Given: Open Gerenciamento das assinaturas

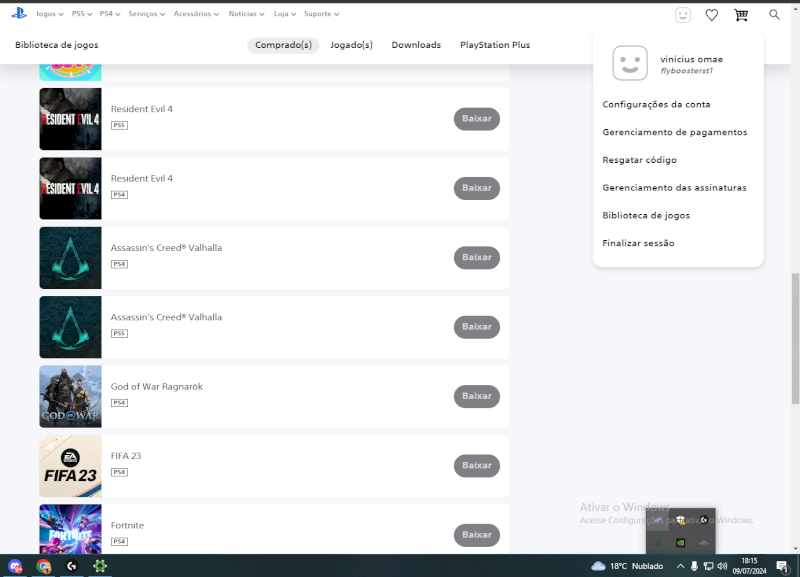Looking at the screenshot, I should tap(674, 188).
